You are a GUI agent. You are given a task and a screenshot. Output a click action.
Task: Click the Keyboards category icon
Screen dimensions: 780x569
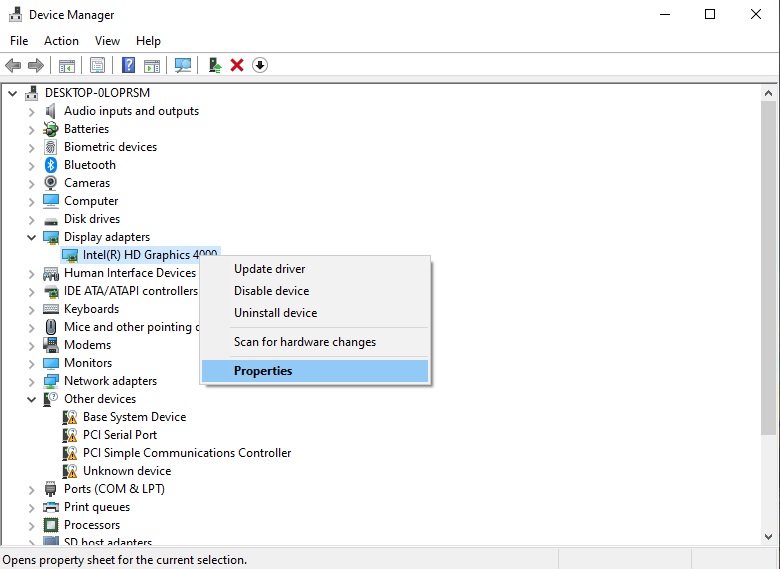[x=51, y=309]
